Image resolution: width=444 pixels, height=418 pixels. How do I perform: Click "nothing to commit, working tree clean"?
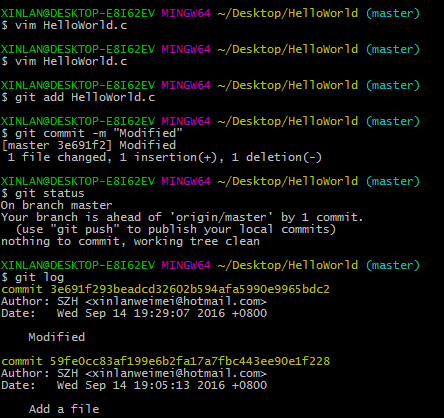[130, 241]
